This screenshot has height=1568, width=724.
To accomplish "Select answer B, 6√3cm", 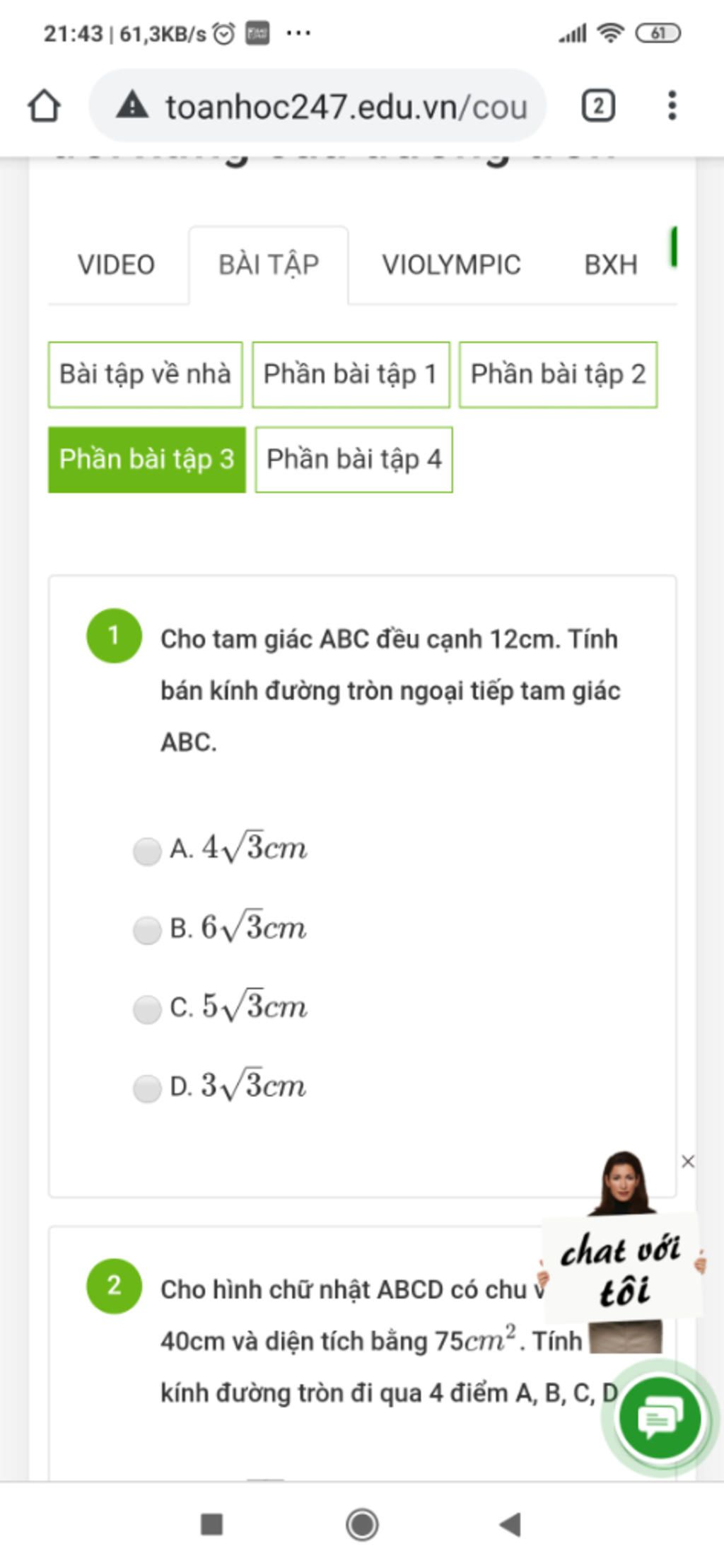I will [147, 930].
